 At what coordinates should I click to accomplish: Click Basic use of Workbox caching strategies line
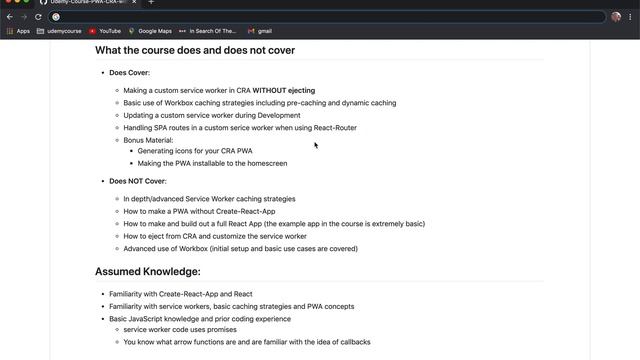pyautogui.click(x=260, y=103)
